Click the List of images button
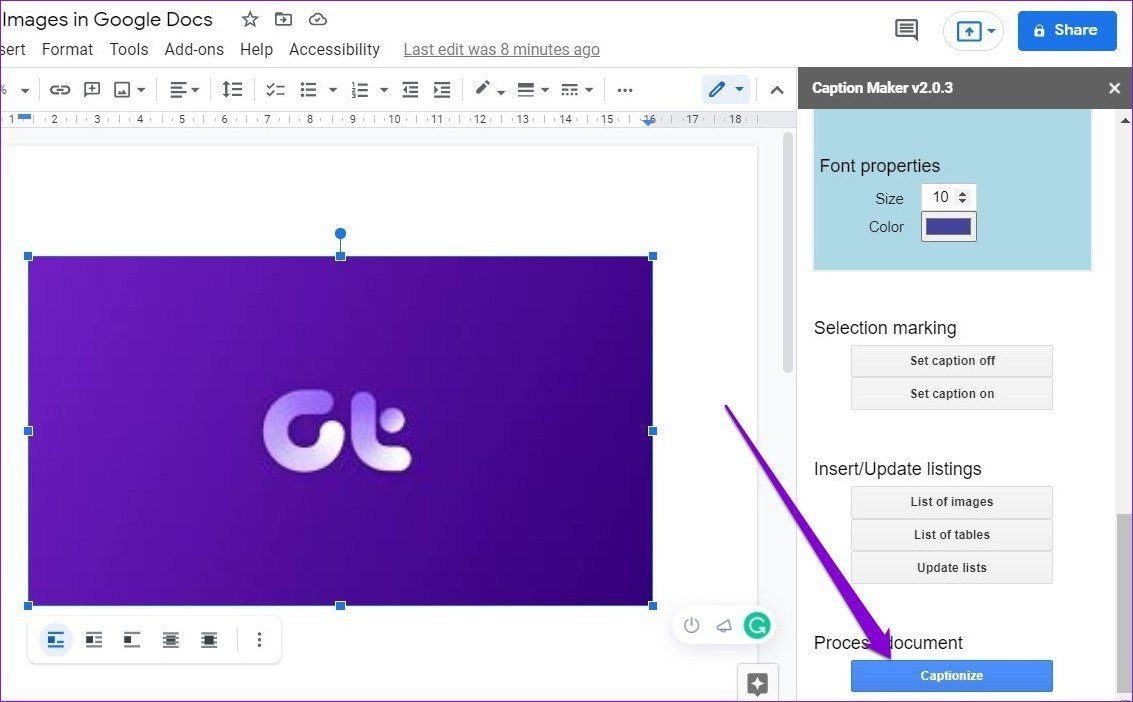Screen dimensions: 1133x702 click(x=952, y=502)
